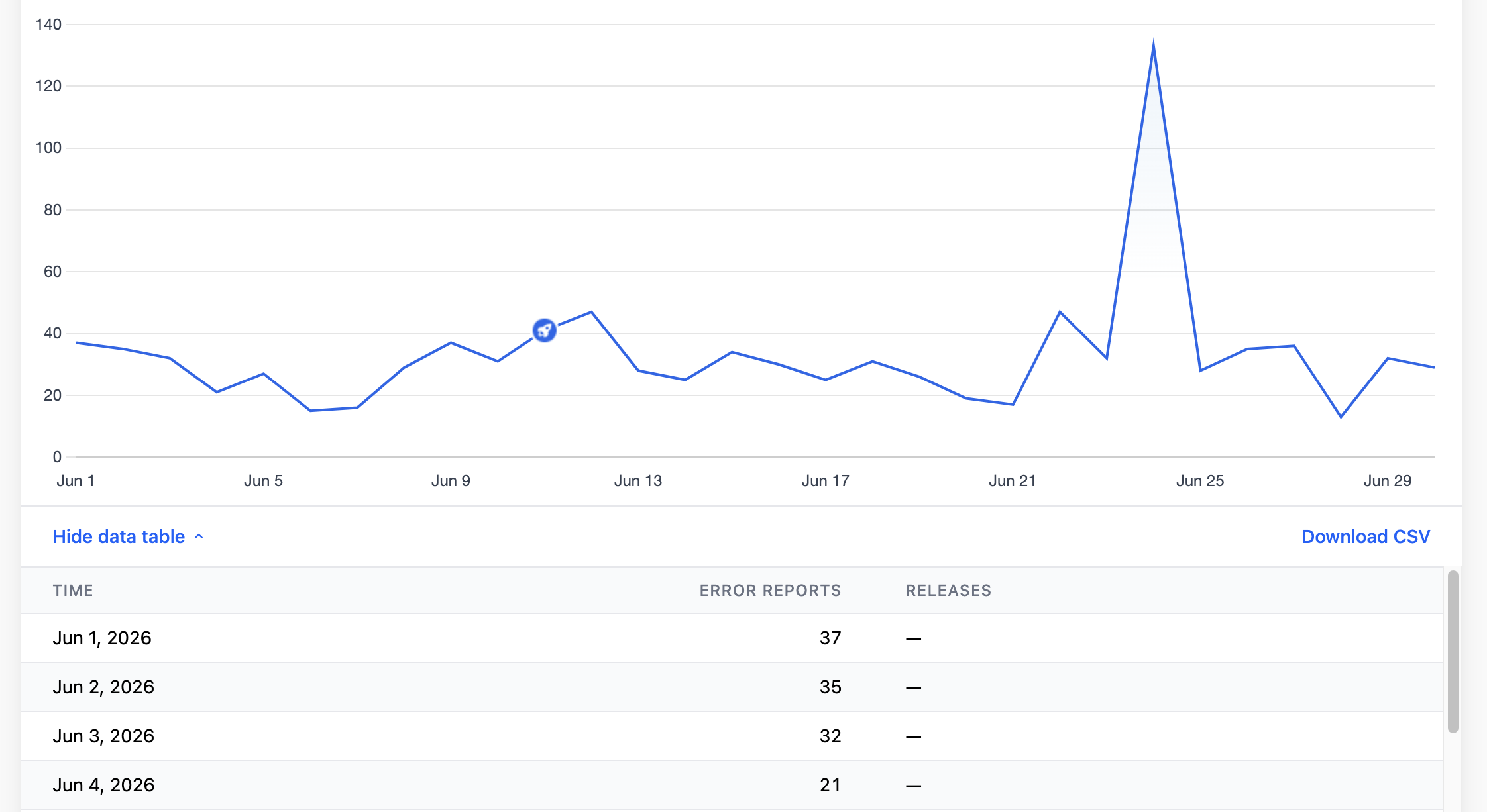Click the TIME column header
1487x812 pixels.
(x=73, y=591)
